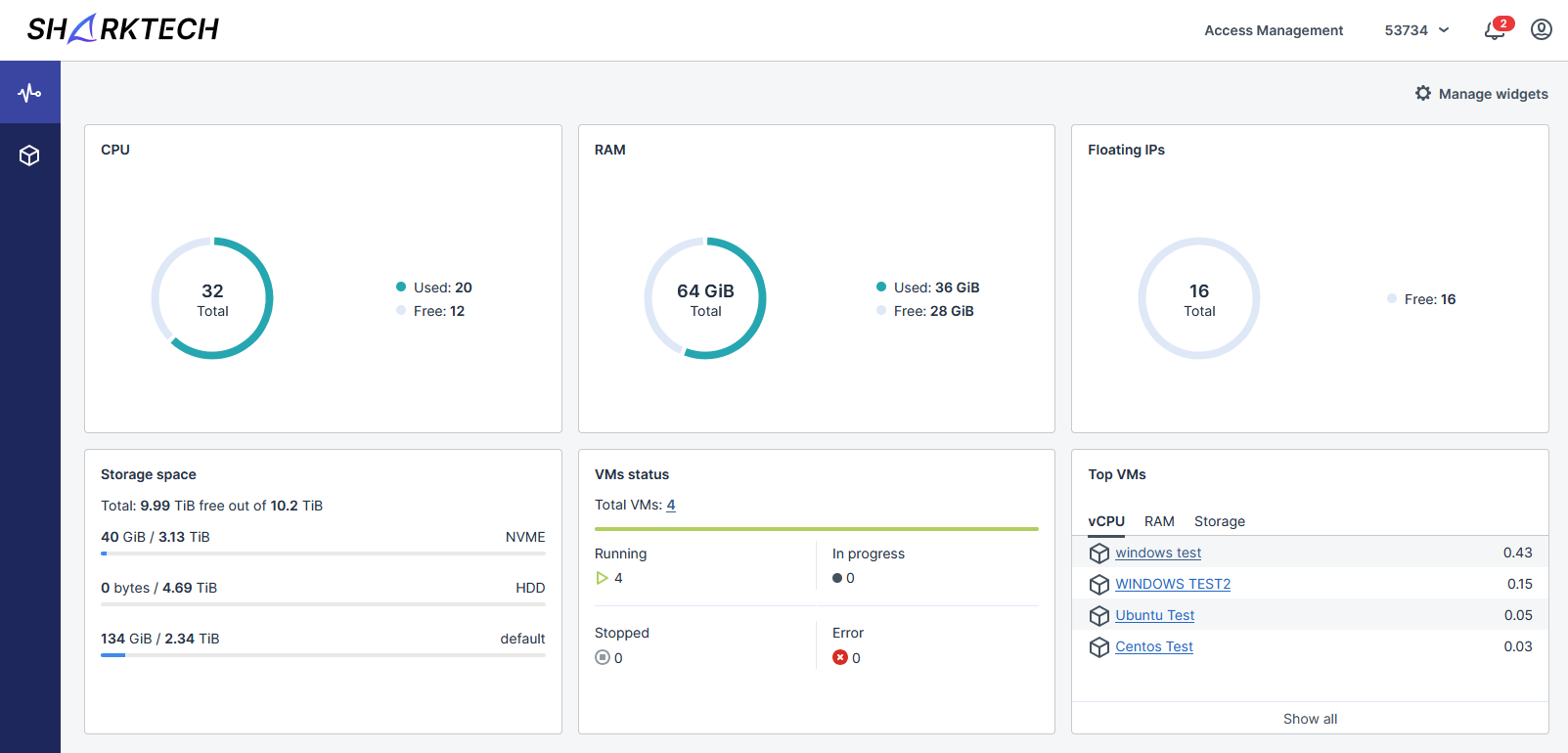Open the notifications bell

(1494, 30)
